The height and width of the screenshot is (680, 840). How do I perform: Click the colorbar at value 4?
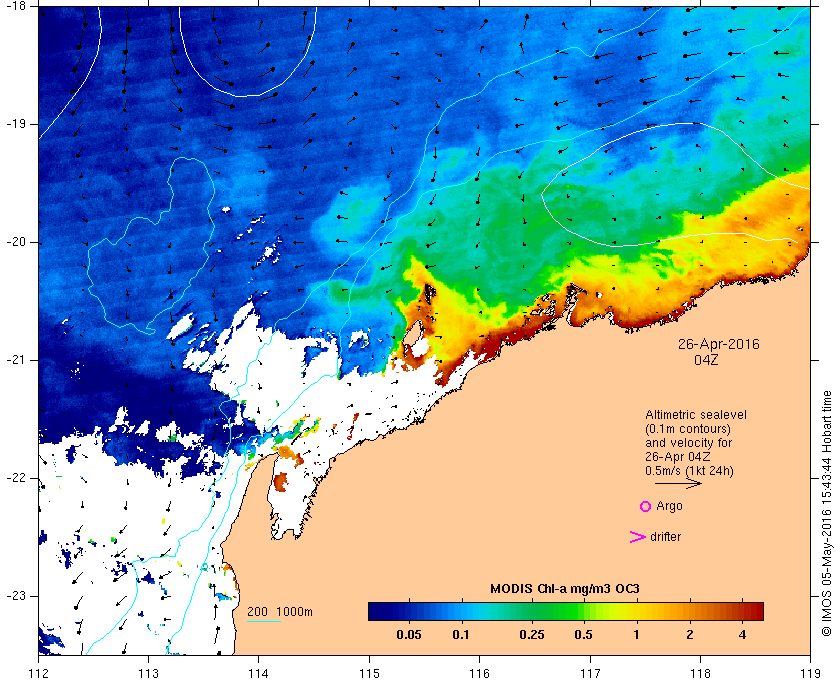742,611
